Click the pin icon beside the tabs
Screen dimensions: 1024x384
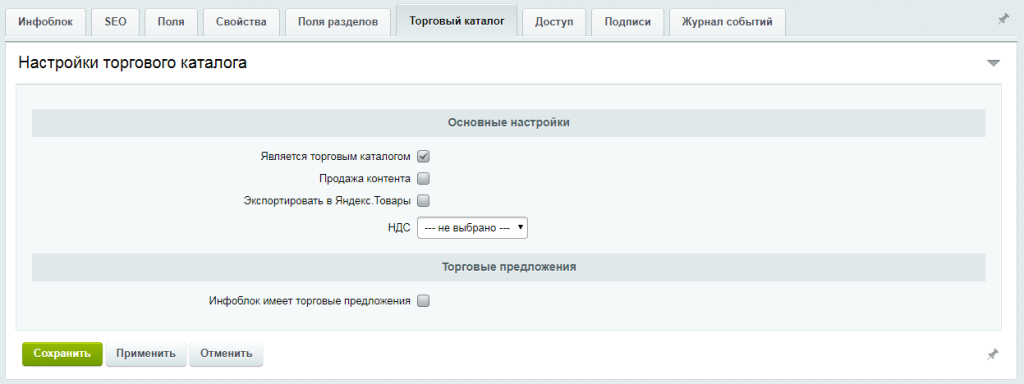[x=1003, y=20]
